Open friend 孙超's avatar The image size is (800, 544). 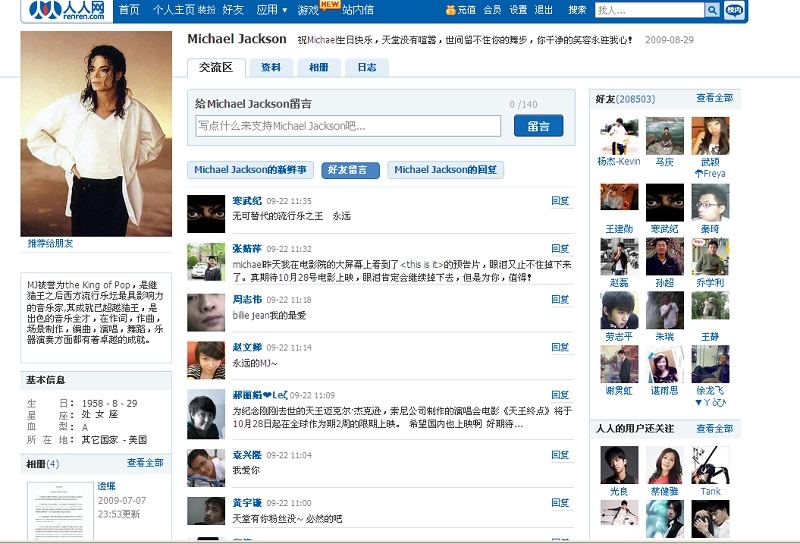coord(665,257)
